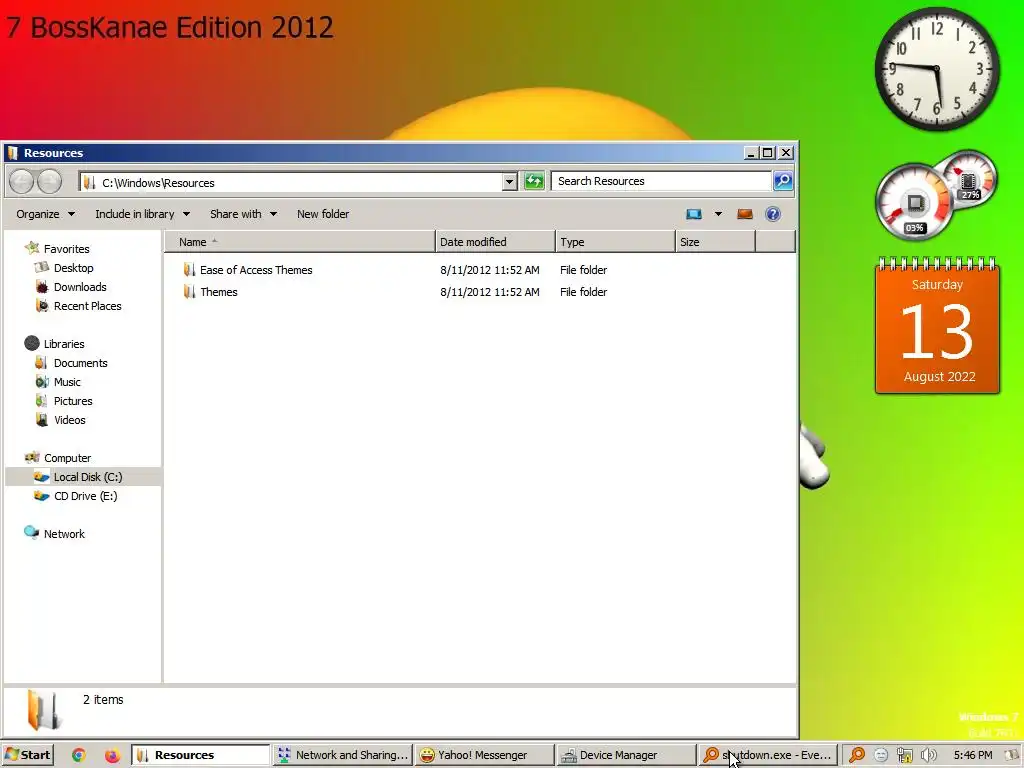Image resolution: width=1024 pixels, height=768 pixels.
Task: Click the address bar path field
Action: click(x=291, y=182)
